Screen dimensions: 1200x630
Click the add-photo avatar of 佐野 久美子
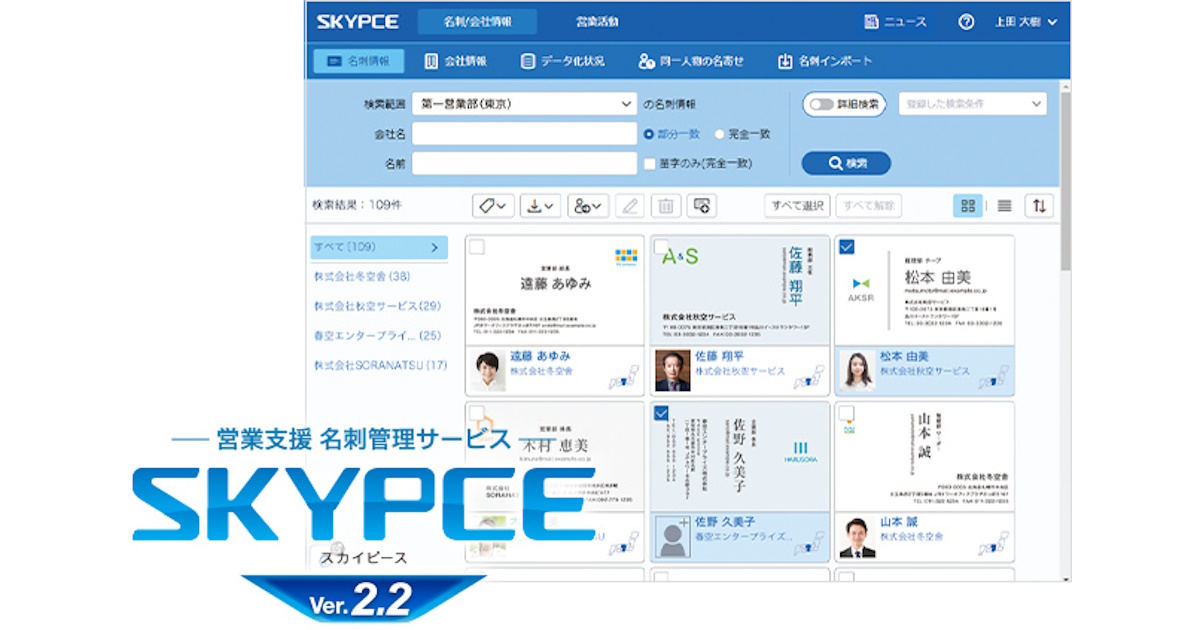[x=672, y=537]
